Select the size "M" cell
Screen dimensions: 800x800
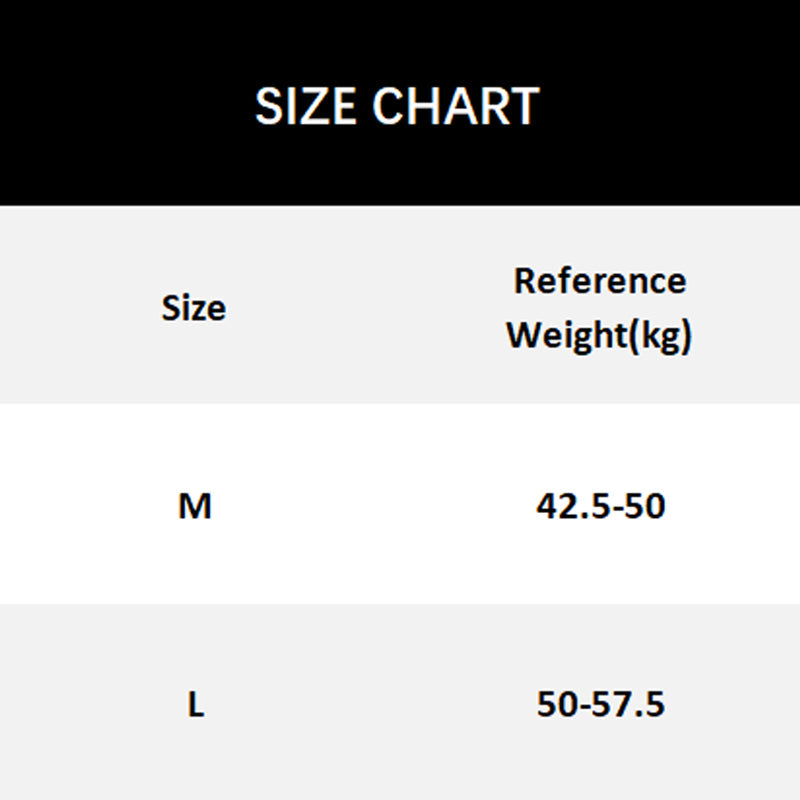pos(195,507)
